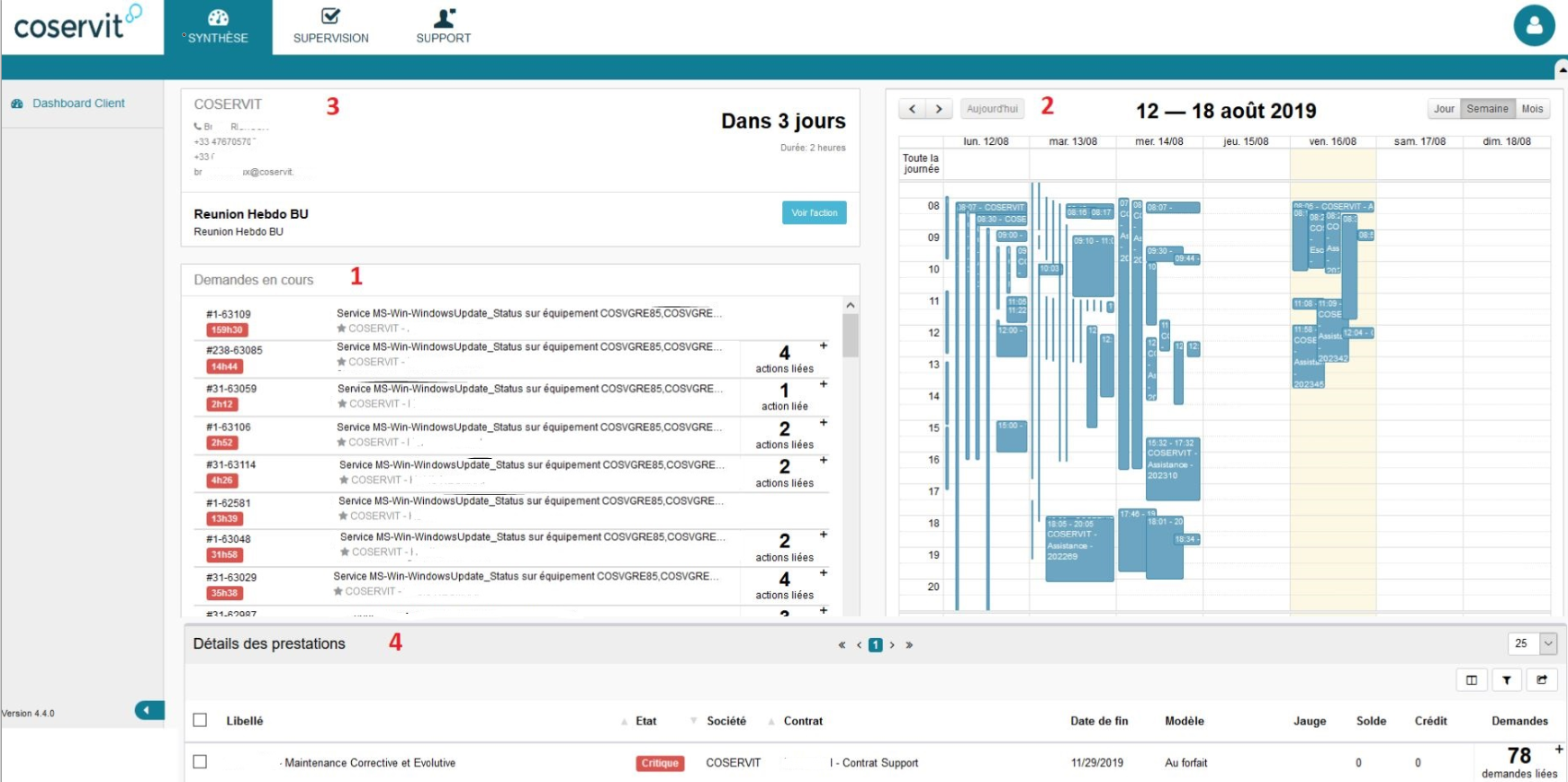
Task: Select page 1 of prestations
Action: tap(875, 645)
